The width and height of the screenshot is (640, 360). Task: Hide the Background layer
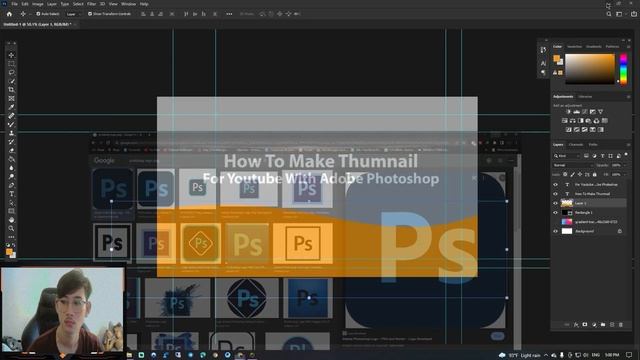click(556, 231)
